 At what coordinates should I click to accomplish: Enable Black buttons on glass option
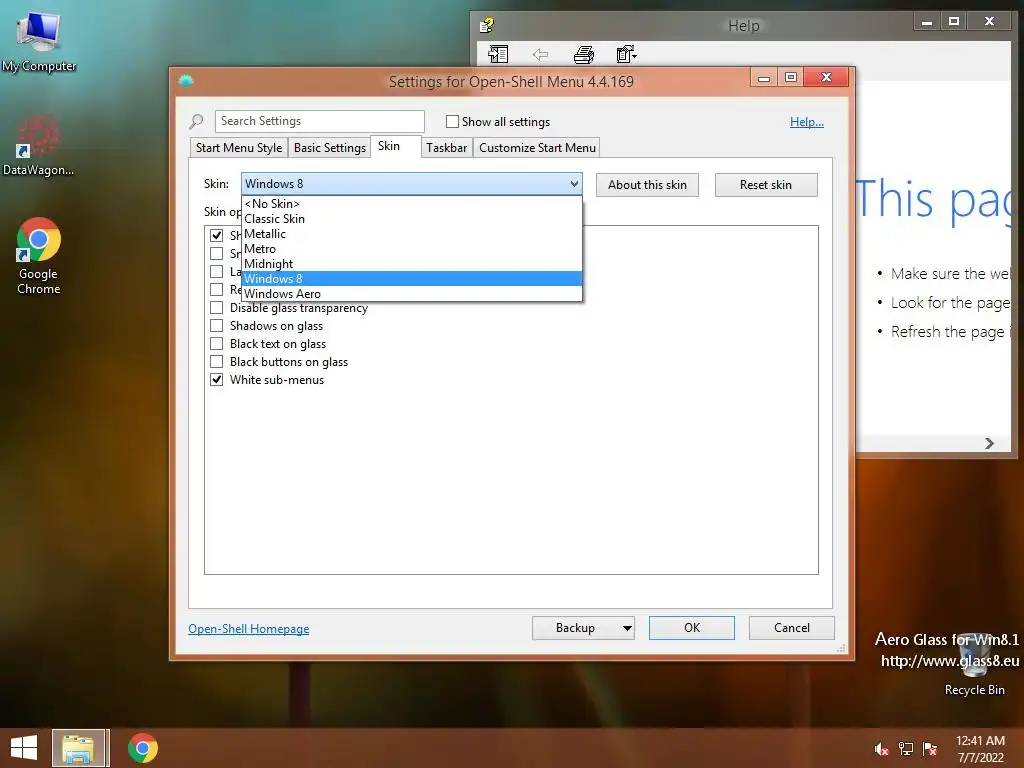click(216, 362)
